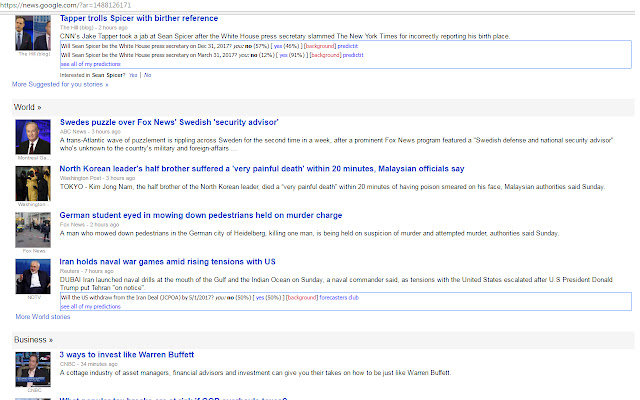640x400 pixels.
Task: Open the 'Business »' section header
Action: [x=33, y=340]
